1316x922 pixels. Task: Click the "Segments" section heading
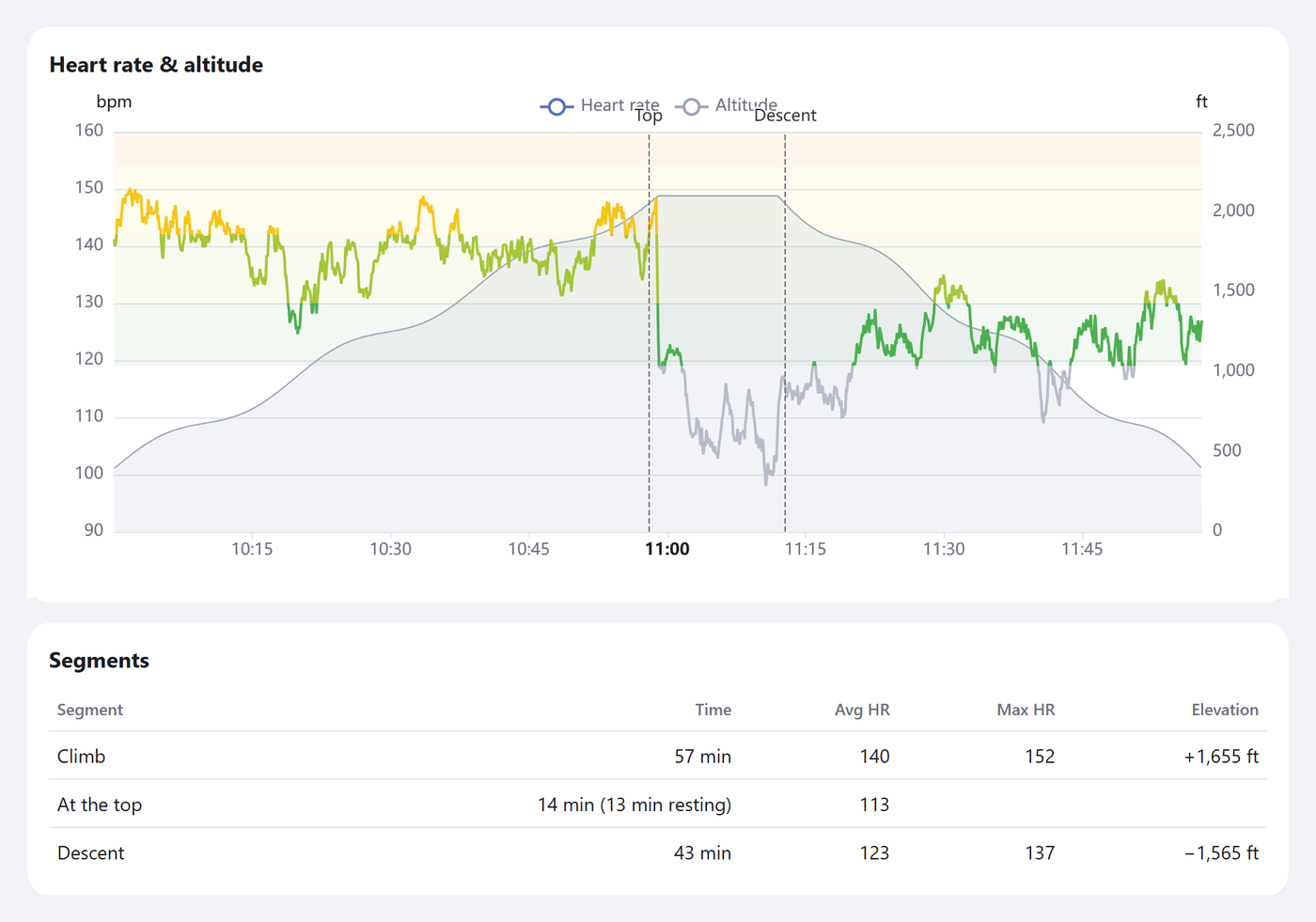(99, 661)
